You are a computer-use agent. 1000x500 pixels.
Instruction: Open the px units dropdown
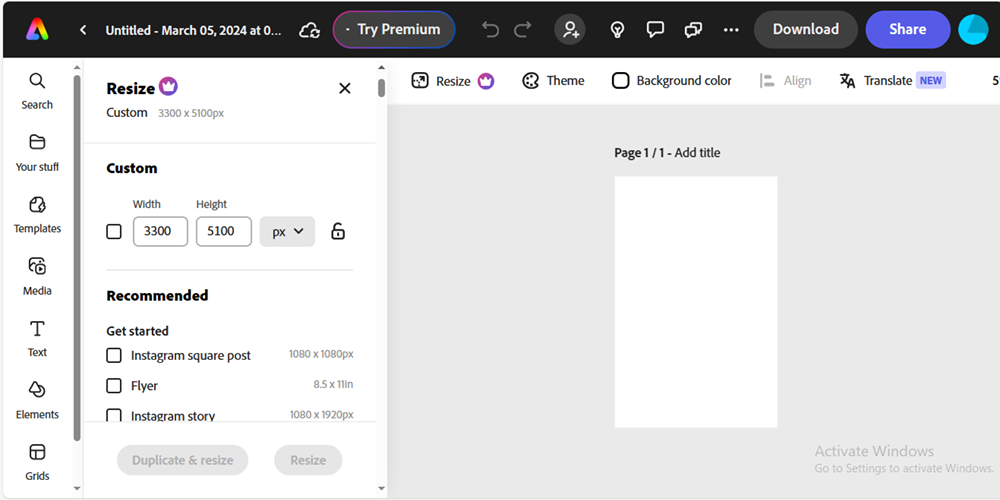tap(287, 231)
